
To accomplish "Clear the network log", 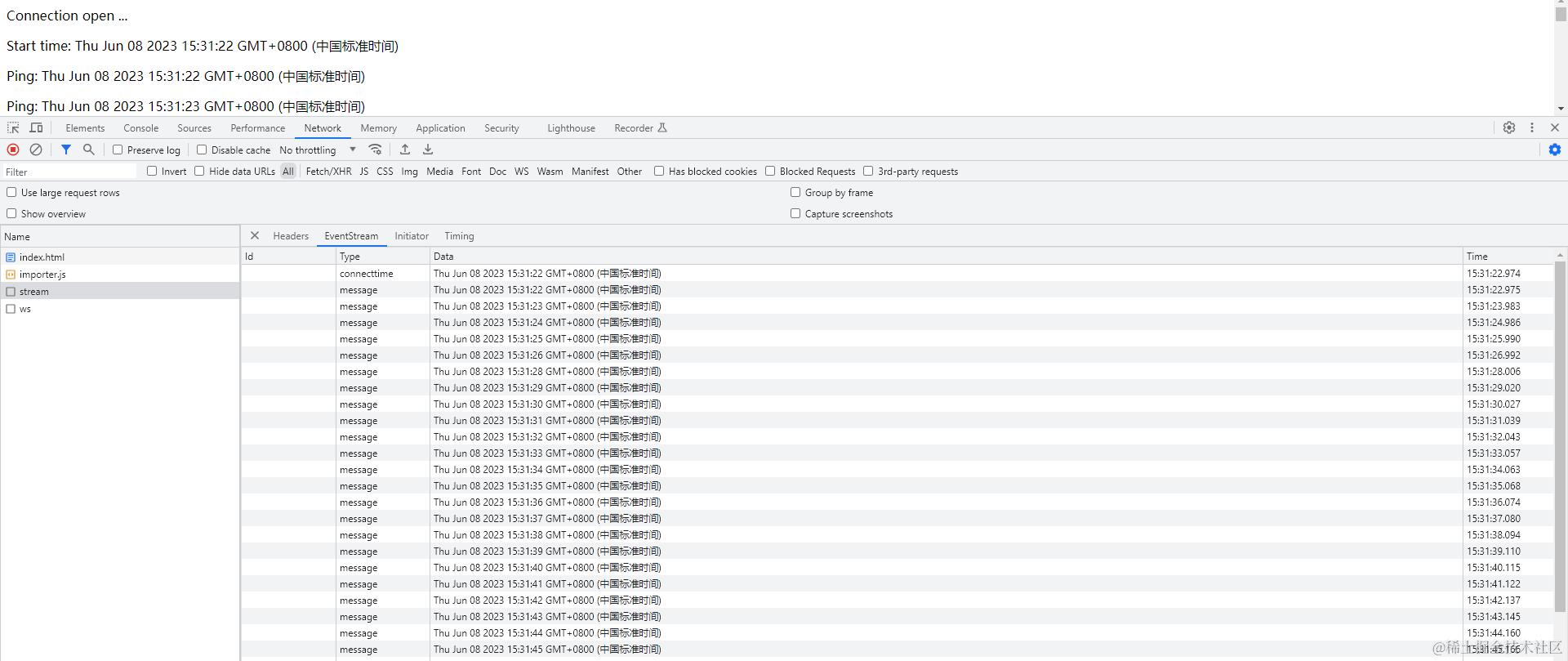I will tap(36, 150).
